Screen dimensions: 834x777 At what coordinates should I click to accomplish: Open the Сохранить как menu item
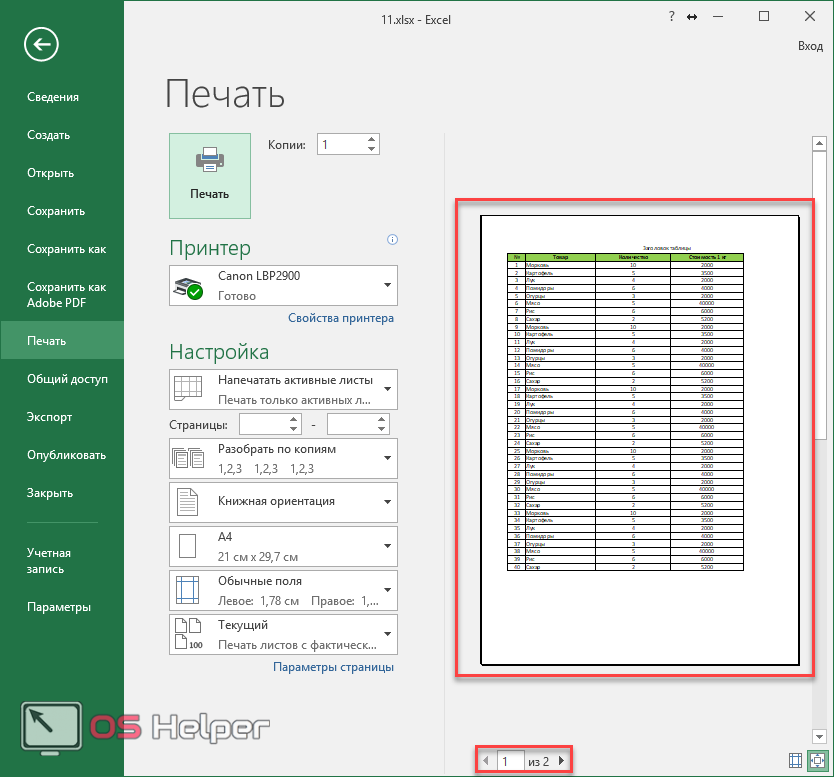tap(66, 249)
